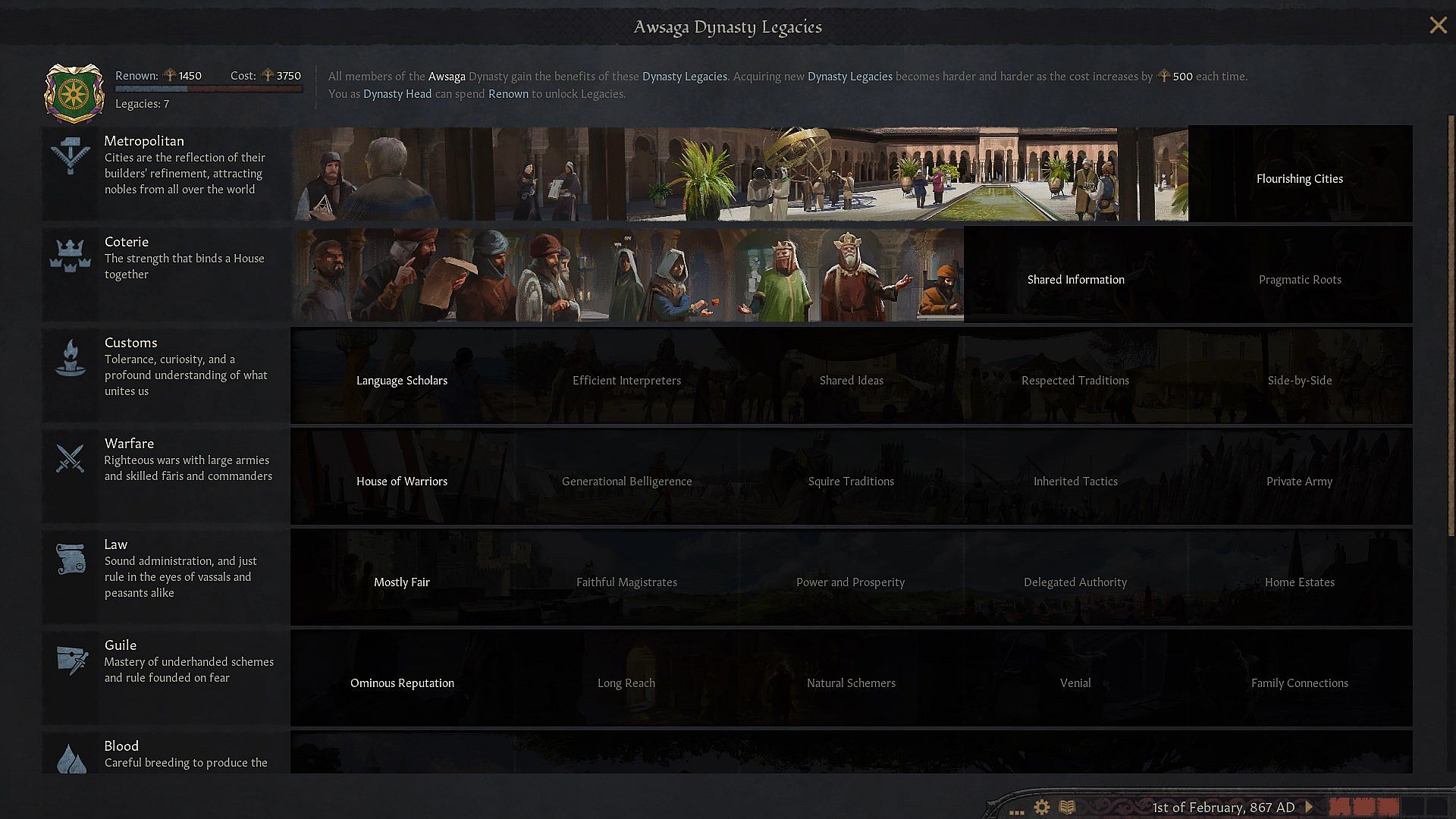The image size is (1456, 819).
Task: Click the Customs flame icon
Action: [x=71, y=357]
